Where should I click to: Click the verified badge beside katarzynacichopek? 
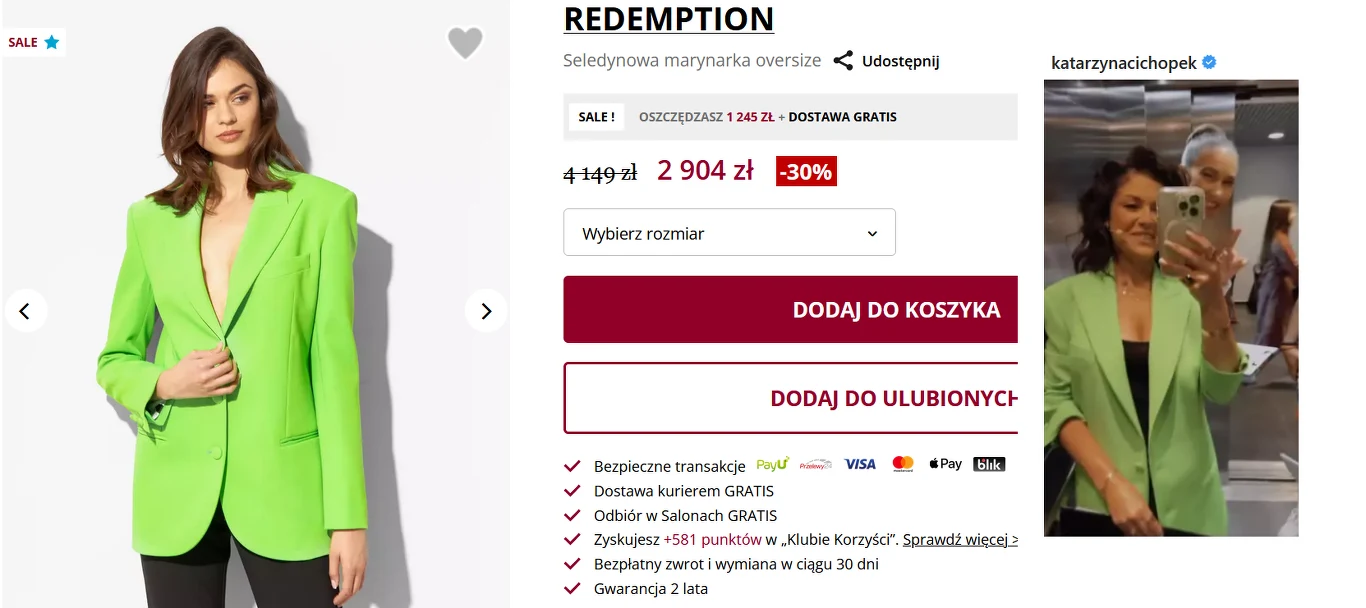pyautogui.click(x=1209, y=63)
